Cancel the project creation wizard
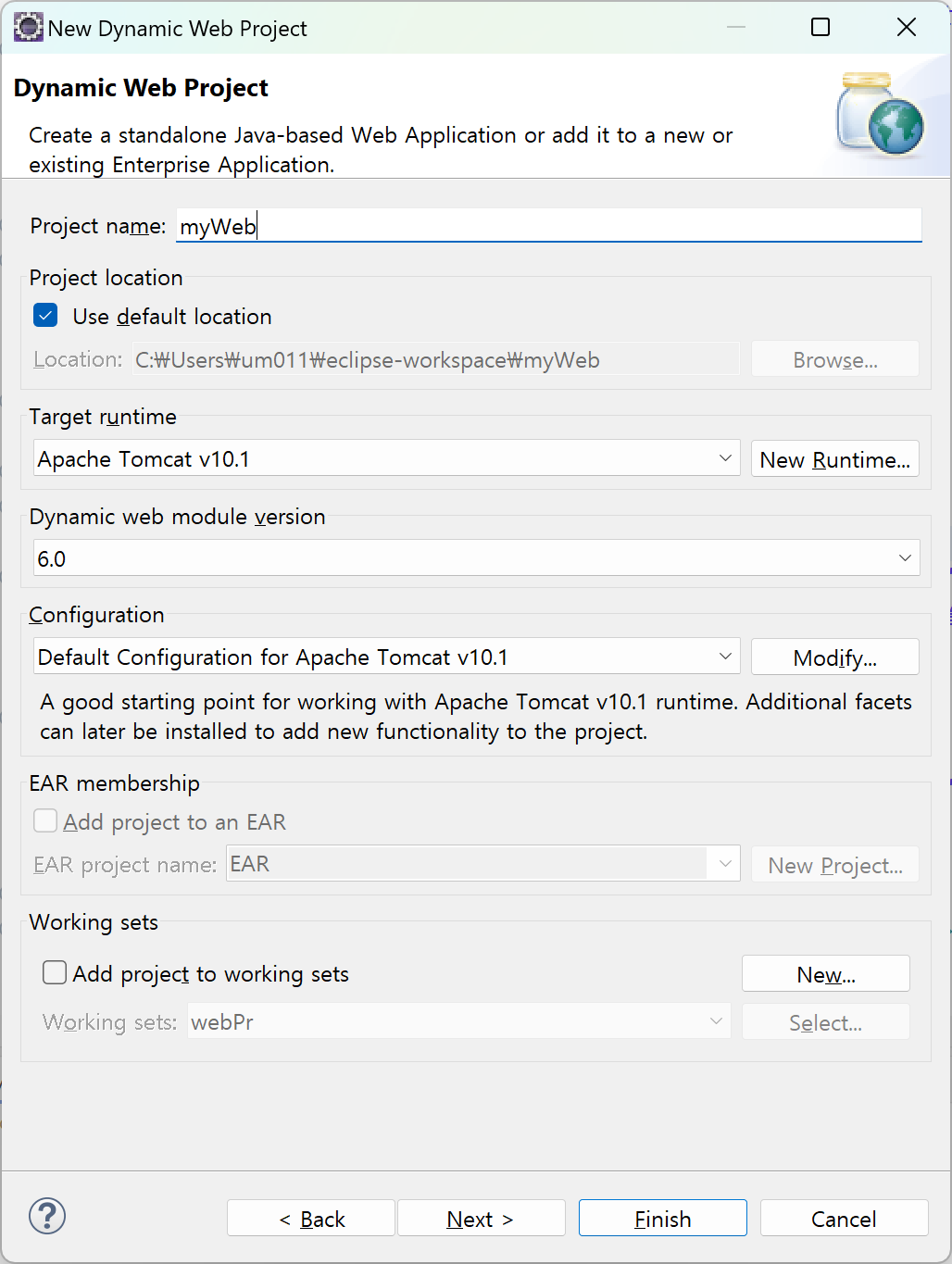Screen dimensions: 952x1264 844,1219
